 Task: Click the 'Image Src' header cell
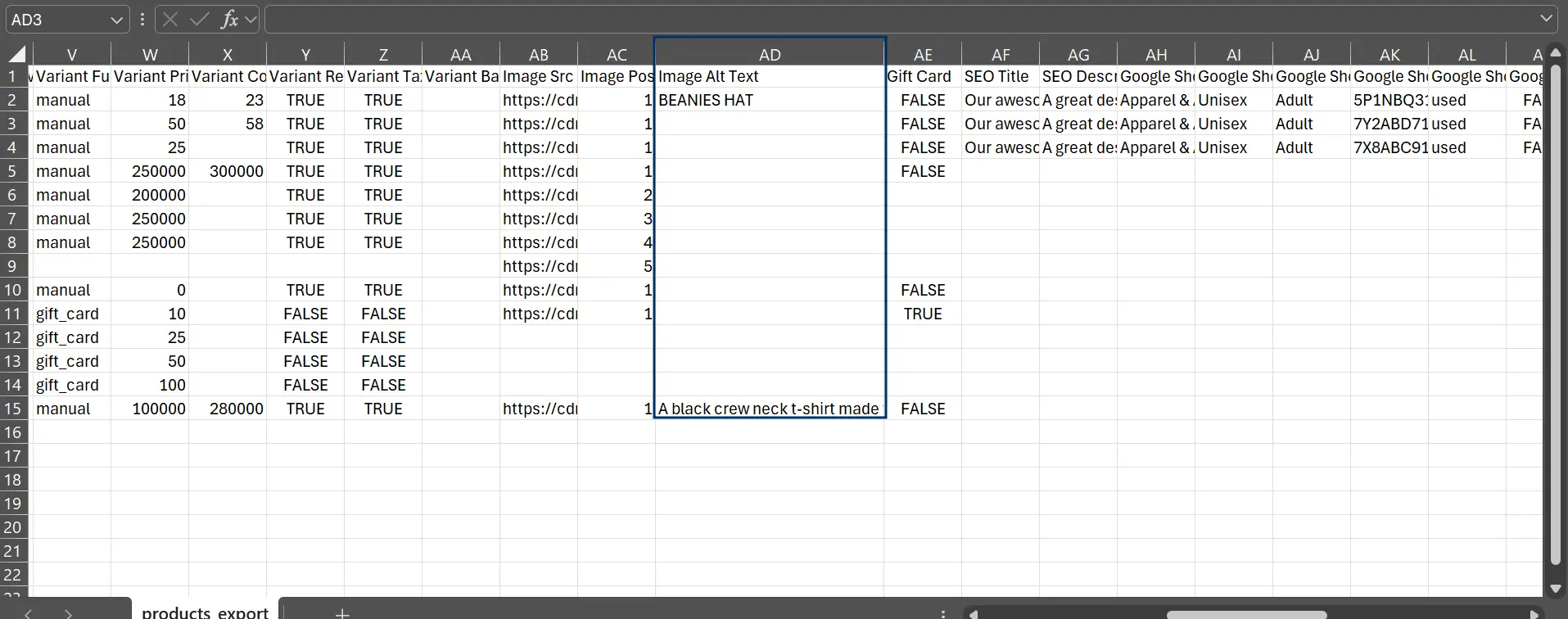coord(539,76)
